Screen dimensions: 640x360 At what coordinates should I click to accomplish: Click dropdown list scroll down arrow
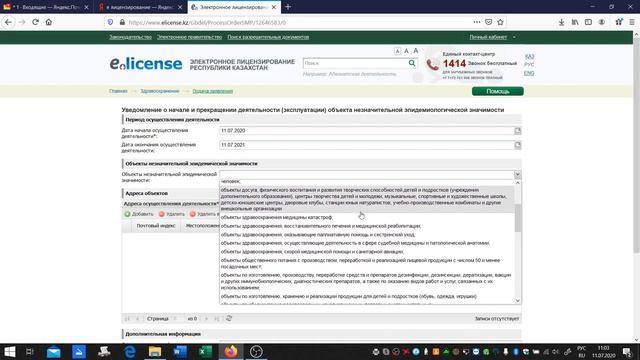pyautogui.click(x=518, y=301)
